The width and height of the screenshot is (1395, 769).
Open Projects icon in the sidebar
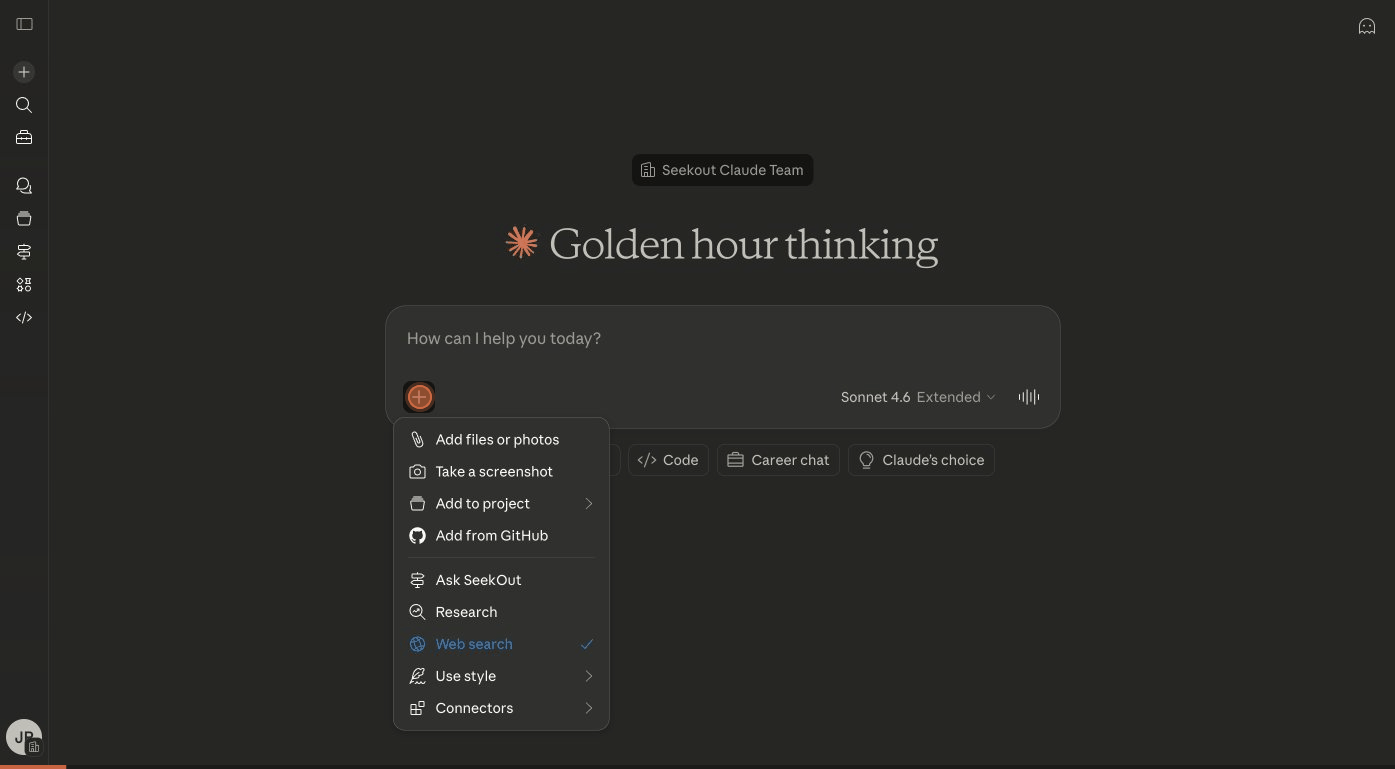[24, 219]
